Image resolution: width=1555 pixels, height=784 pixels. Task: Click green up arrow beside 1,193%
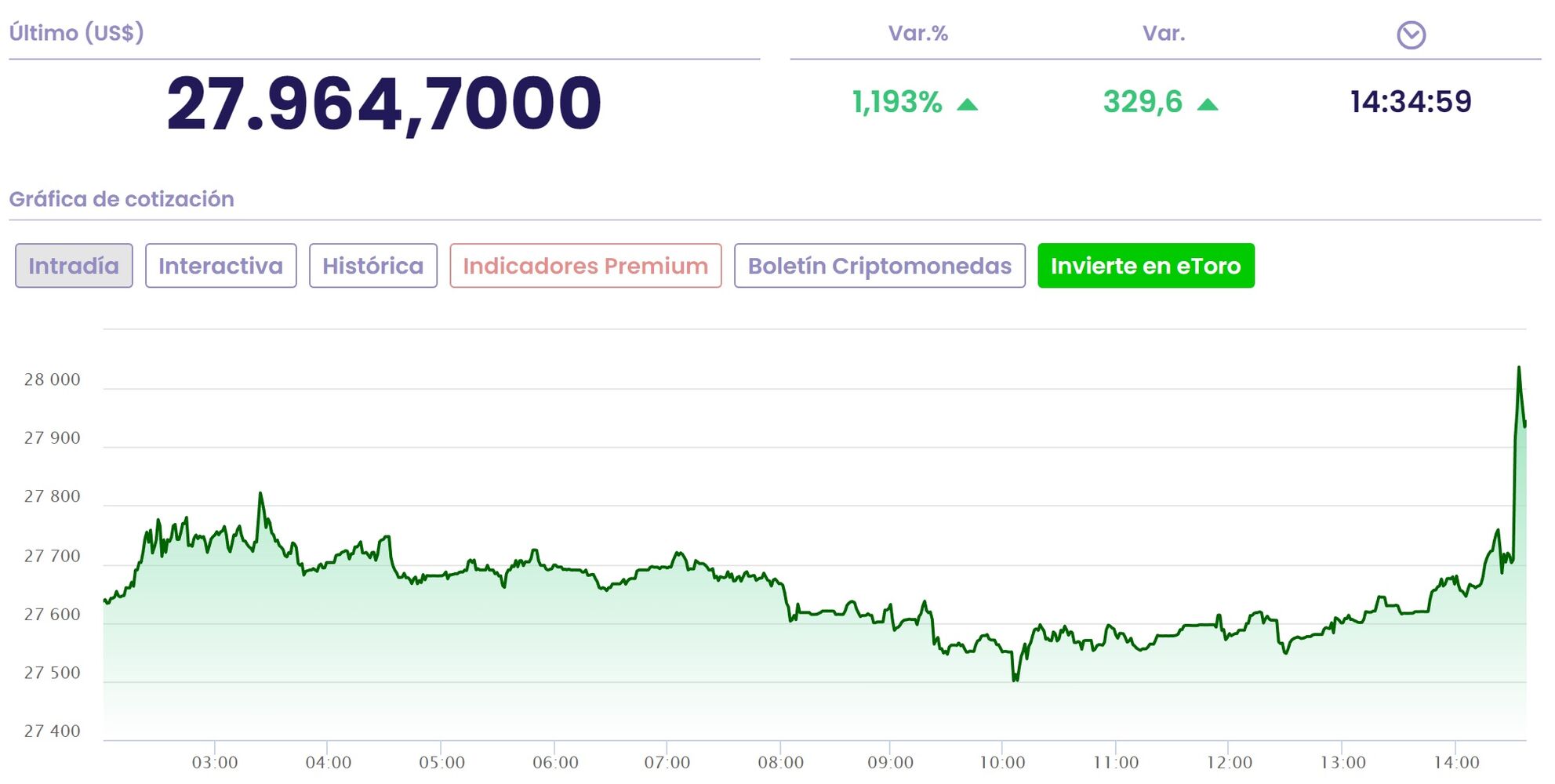coord(968,104)
